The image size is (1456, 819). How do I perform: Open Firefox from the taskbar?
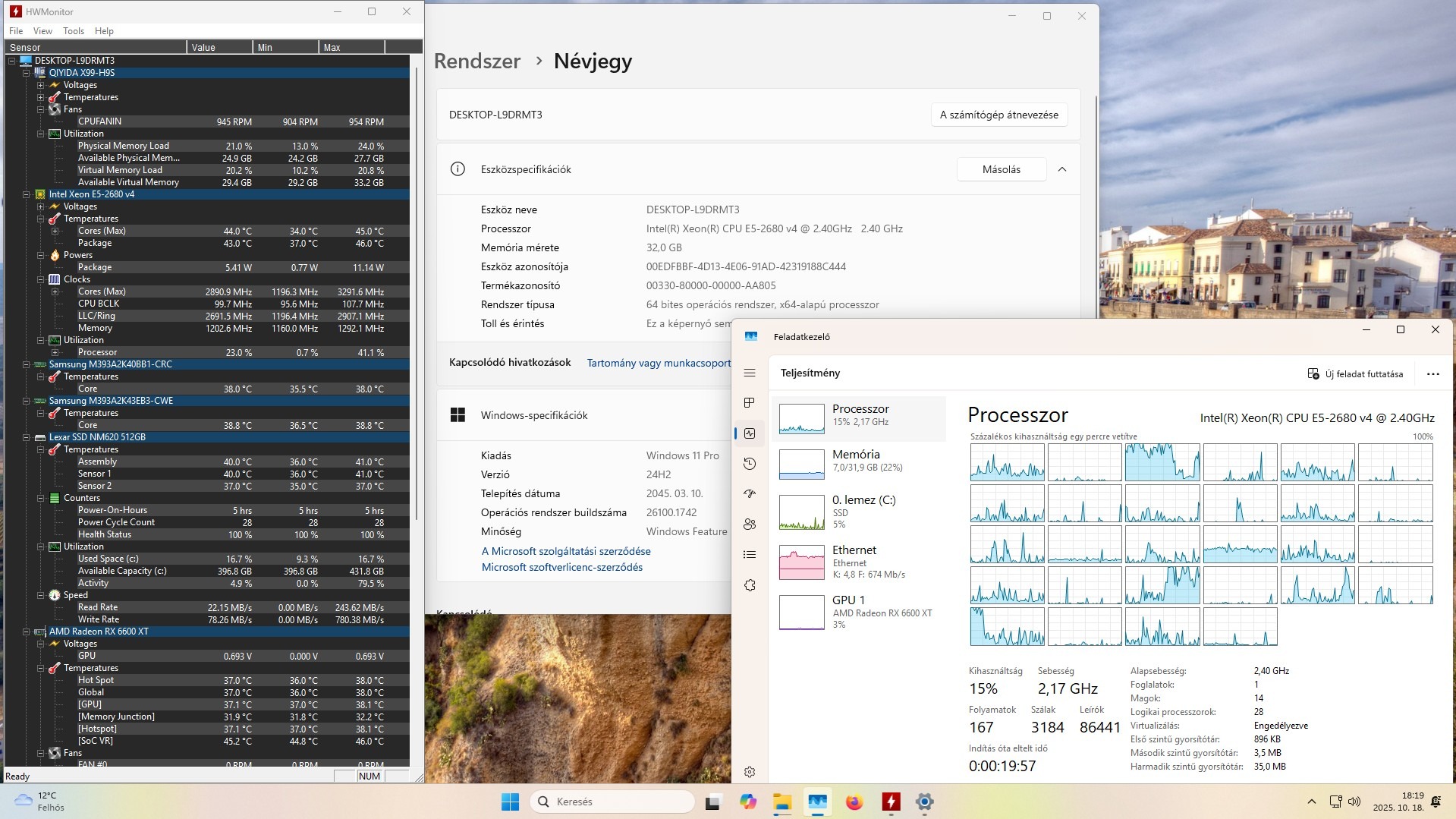(854, 802)
